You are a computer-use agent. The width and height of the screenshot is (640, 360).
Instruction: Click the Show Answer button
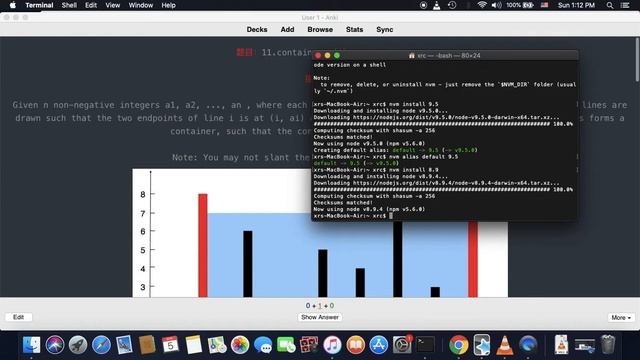pyautogui.click(x=320, y=317)
